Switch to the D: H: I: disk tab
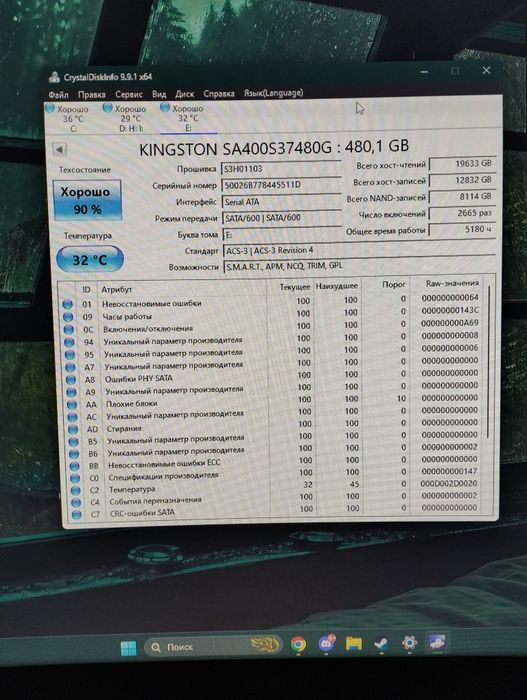 (x=126, y=118)
